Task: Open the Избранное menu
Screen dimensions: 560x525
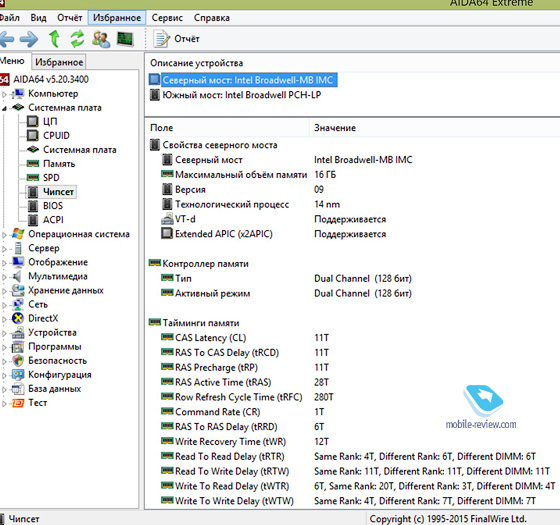Action: tap(117, 18)
